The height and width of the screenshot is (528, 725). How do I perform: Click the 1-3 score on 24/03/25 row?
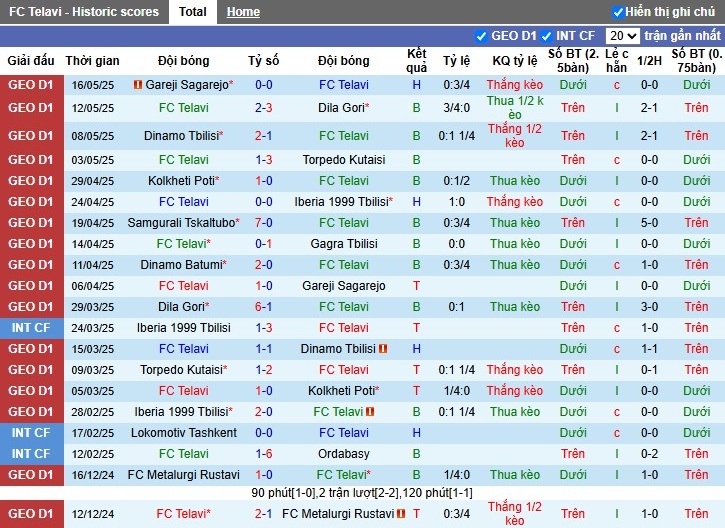tap(264, 327)
